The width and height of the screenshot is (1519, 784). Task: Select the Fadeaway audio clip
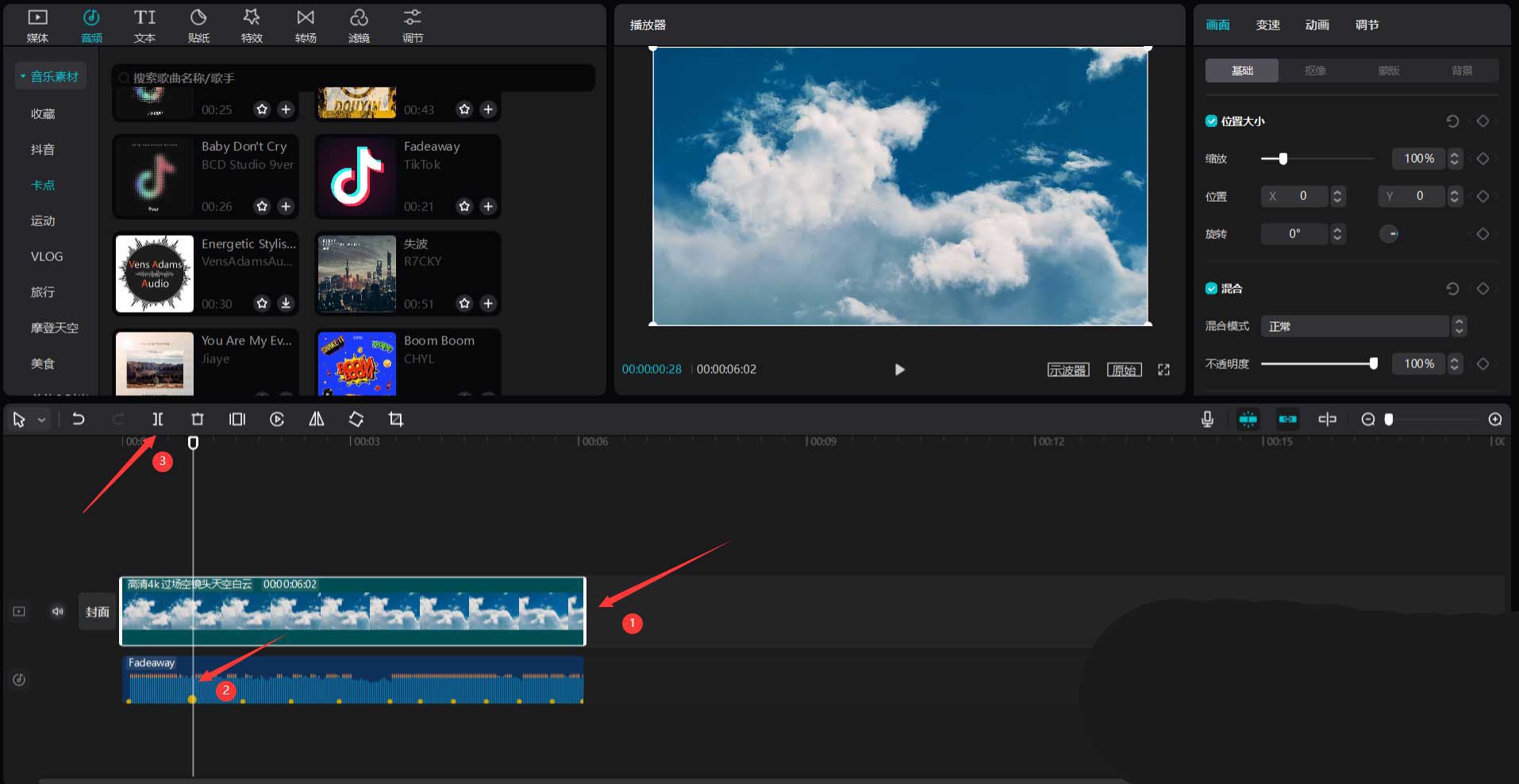[x=354, y=679]
